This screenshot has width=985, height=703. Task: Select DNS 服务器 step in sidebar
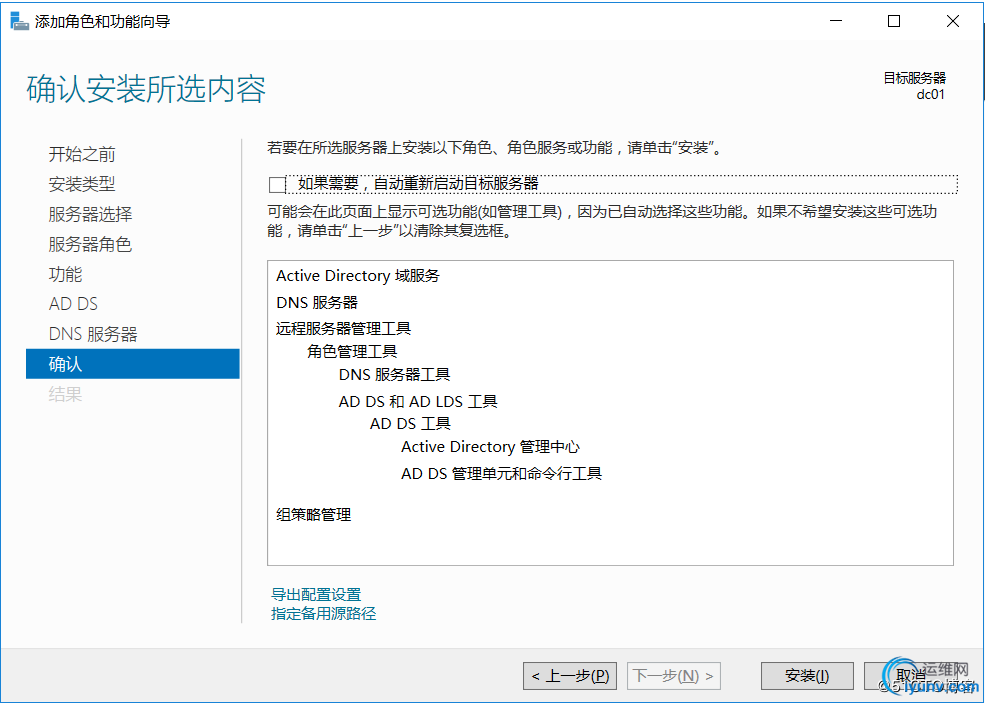point(93,334)
